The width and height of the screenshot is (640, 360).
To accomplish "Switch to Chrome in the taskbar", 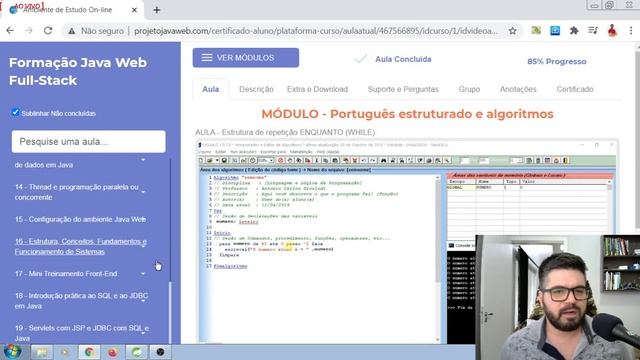I will [x=89, y=352].
